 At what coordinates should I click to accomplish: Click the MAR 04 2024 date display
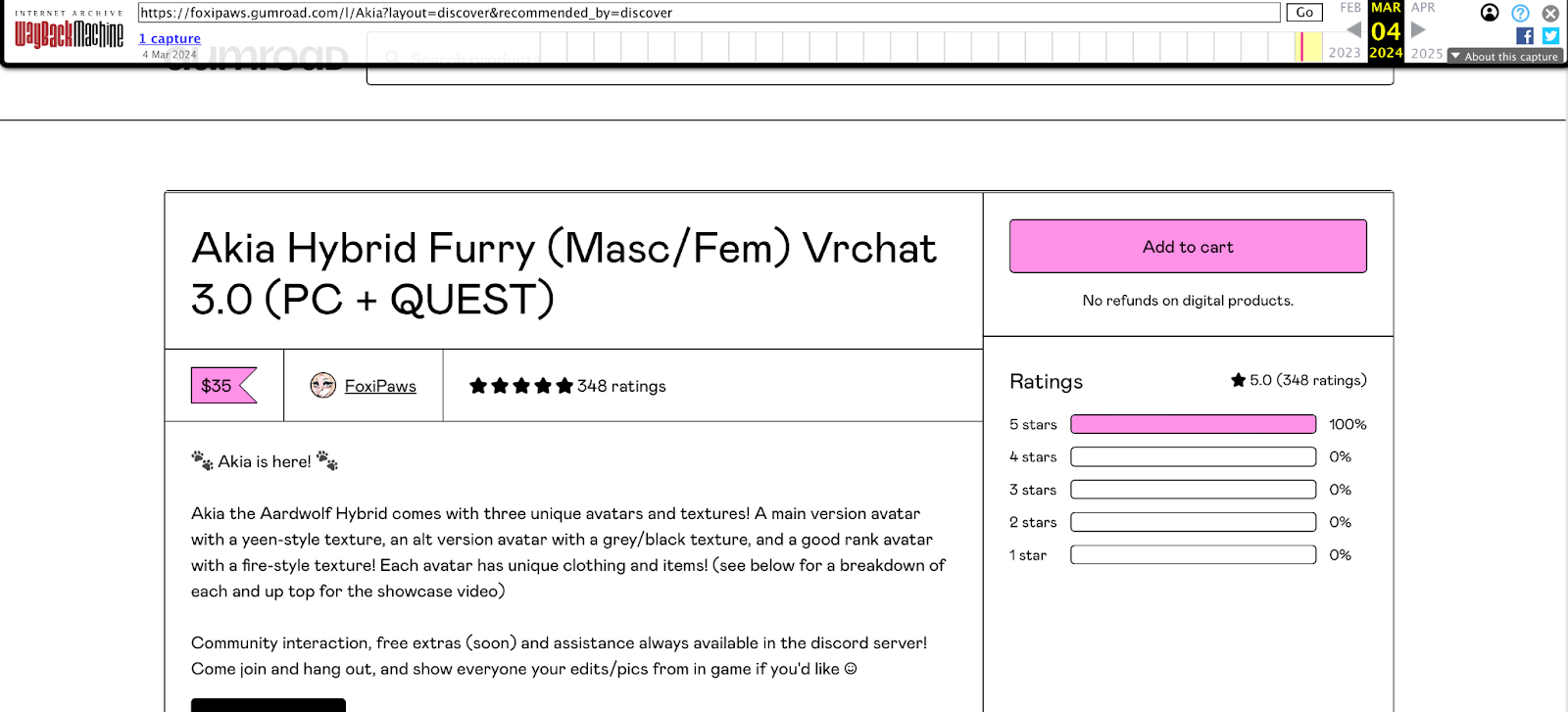pyautogui.click(x=1386, y=30)
